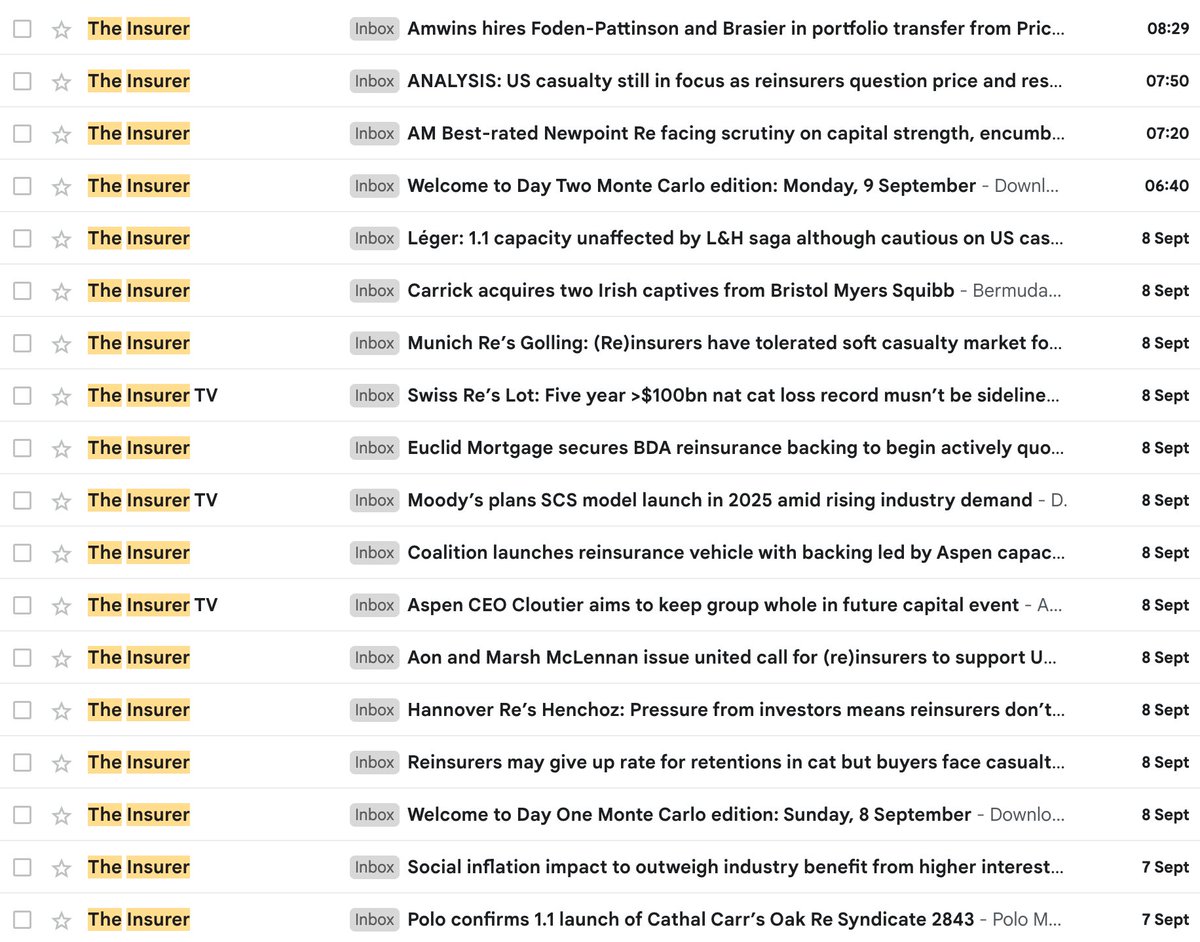Viewport: 1200px width, 942px height.
Task: Star the Carrick acquires two Irish captives email
Action: 61,291
